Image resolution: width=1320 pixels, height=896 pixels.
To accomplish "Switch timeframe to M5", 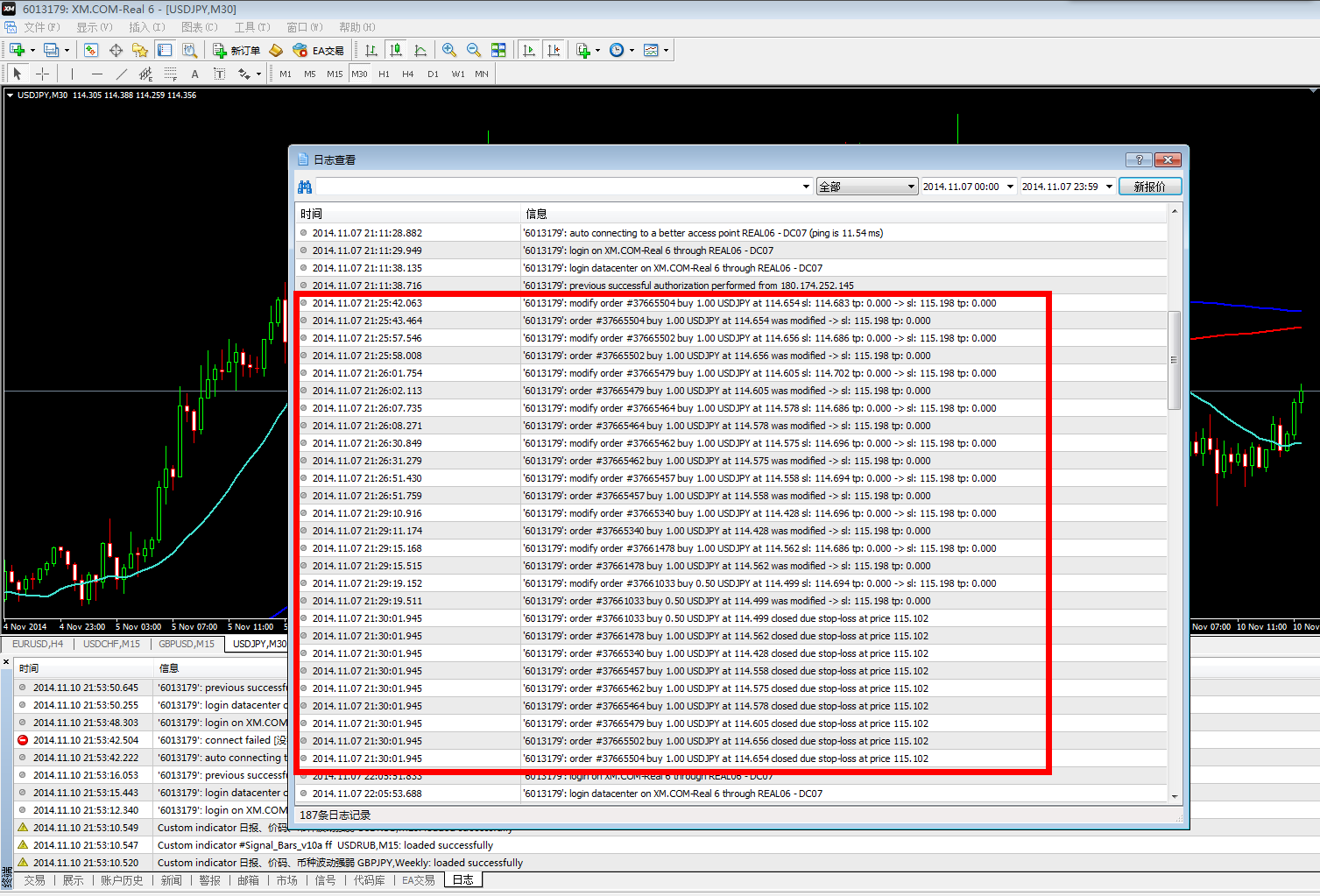I will (310, 74).
